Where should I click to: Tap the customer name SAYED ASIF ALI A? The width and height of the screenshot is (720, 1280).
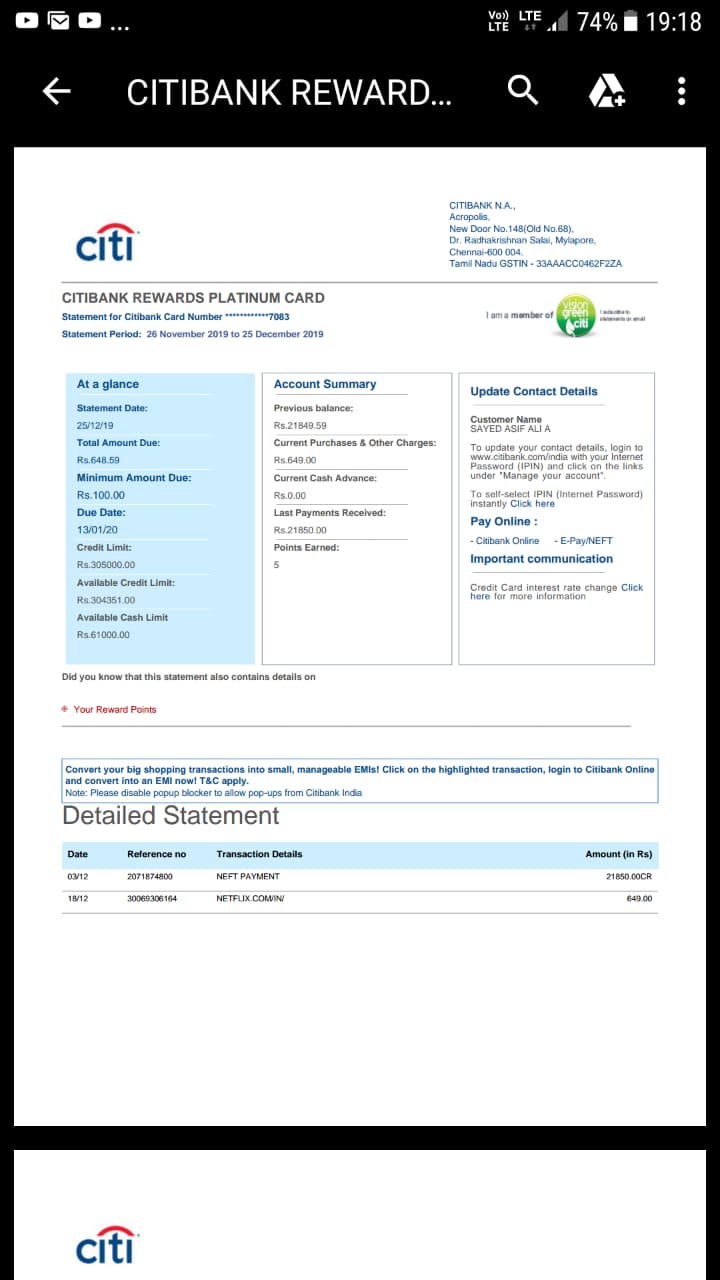(x=510, y=429)
